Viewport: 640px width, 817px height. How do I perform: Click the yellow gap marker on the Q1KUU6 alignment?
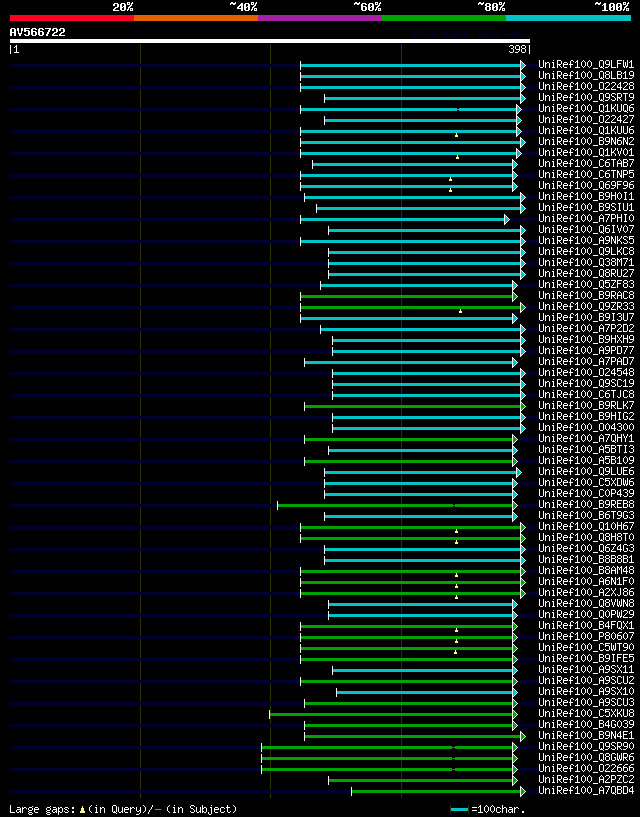tap(457, 135)
